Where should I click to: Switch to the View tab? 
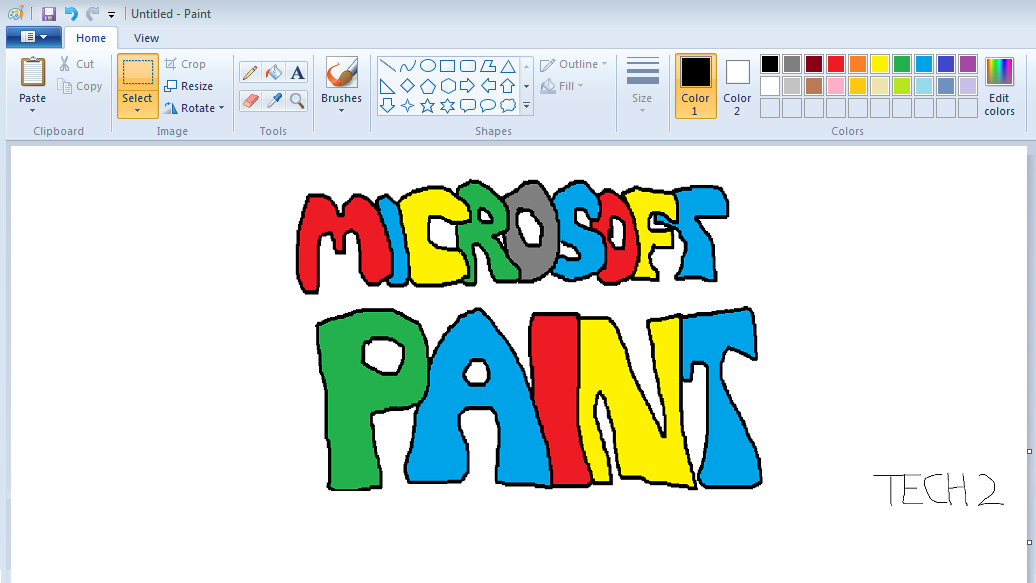coord(147,38)
